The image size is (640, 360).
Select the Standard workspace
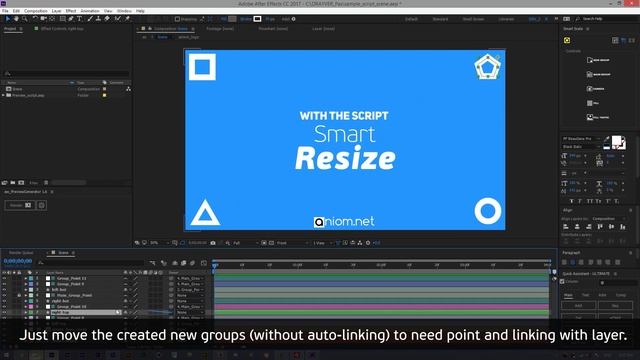click(x=440, y=19)
